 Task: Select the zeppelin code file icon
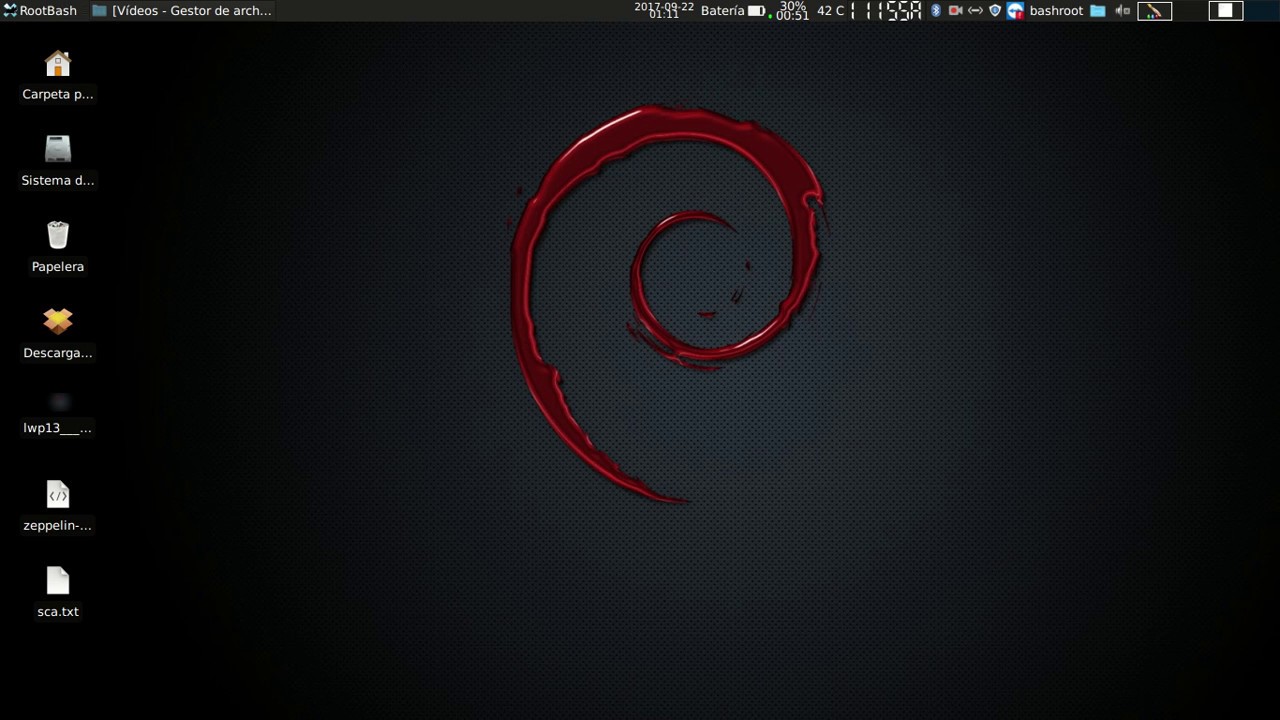point(58,494)
